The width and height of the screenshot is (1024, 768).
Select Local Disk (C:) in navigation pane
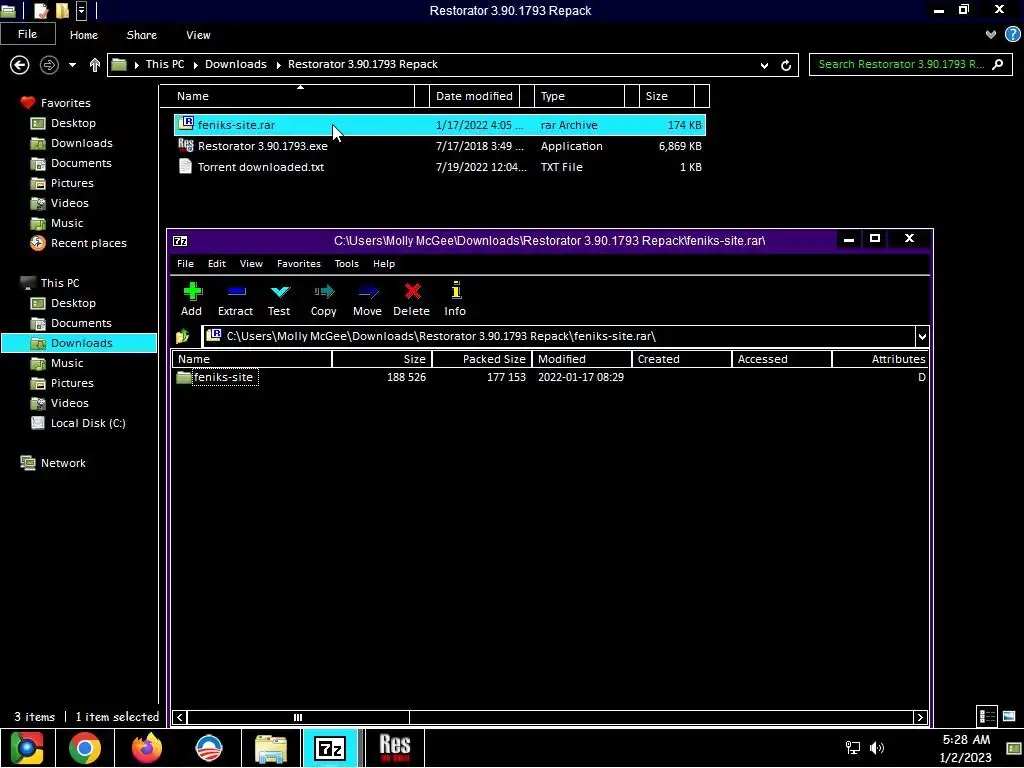pyautogui.click(x=88, y=423)
